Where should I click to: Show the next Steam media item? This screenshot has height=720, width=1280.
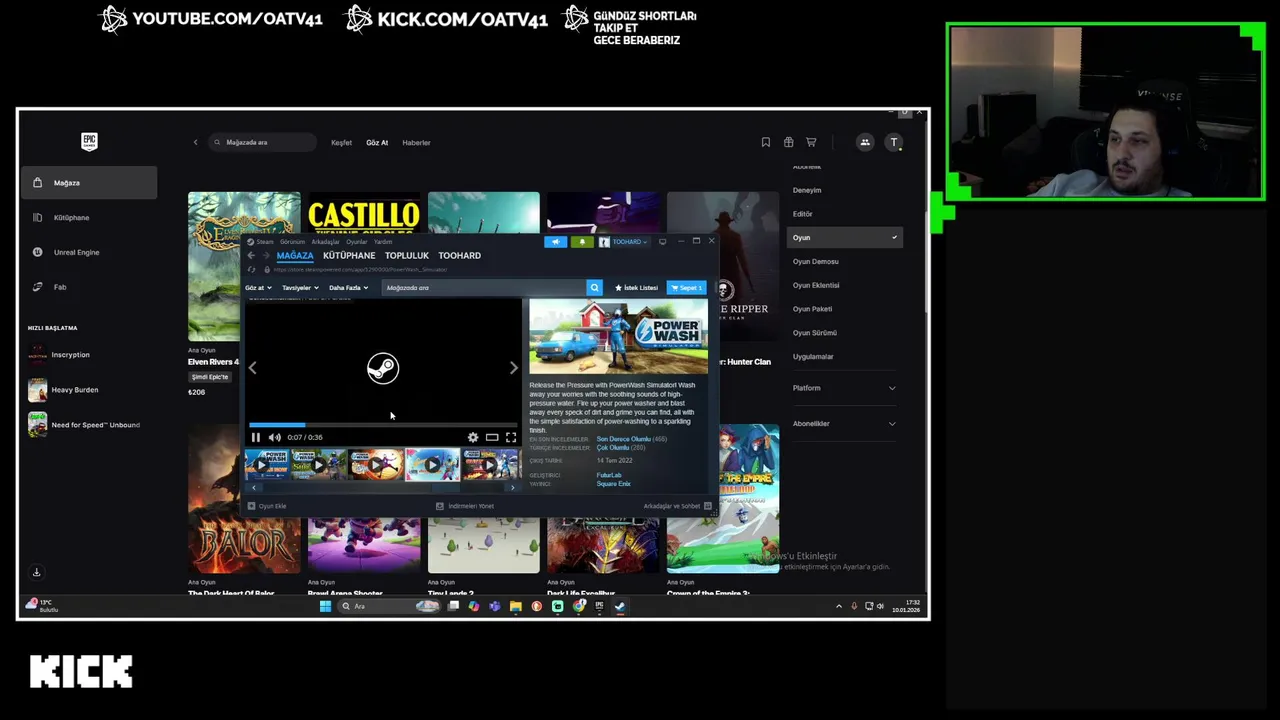pyautogui.click(x=514, y=368)
